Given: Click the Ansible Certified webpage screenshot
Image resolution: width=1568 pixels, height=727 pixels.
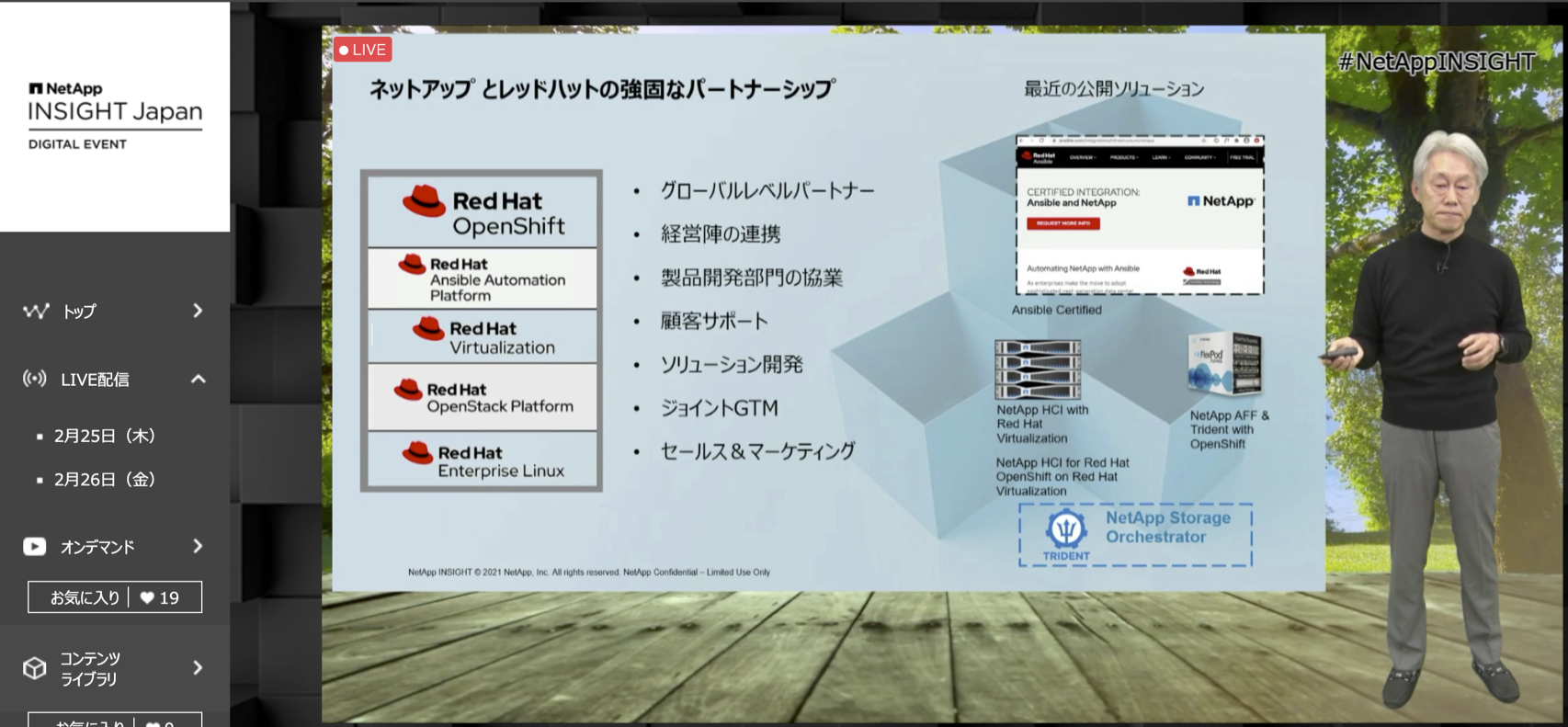Looking at the screenshot, I should (x=1140, y=215).
